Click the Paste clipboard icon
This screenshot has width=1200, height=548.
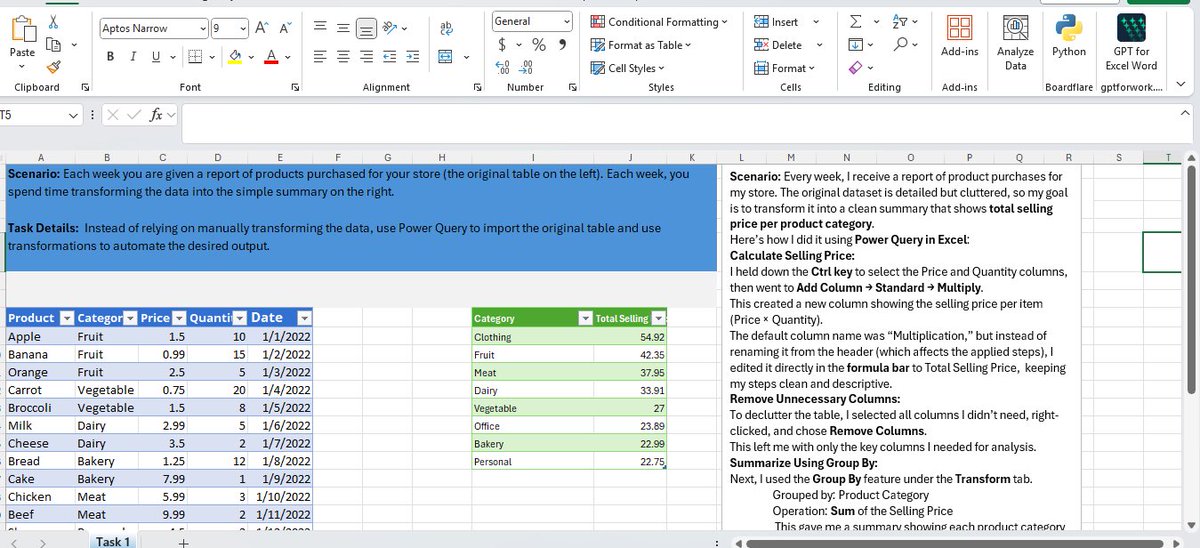[22, 28]
